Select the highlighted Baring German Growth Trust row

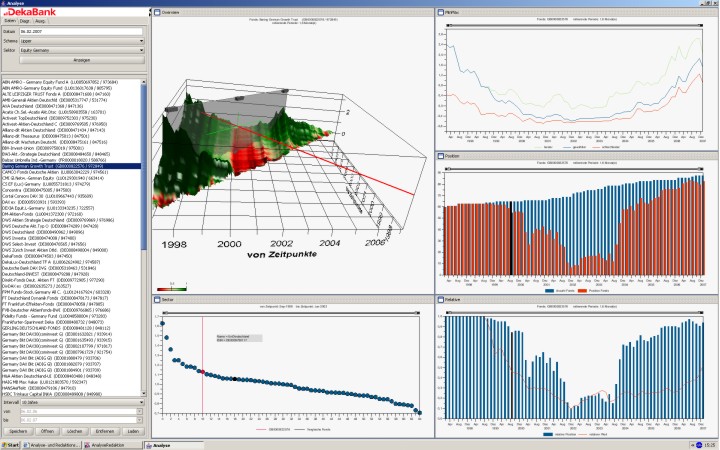pyautogui.click(x=72, y=166)
